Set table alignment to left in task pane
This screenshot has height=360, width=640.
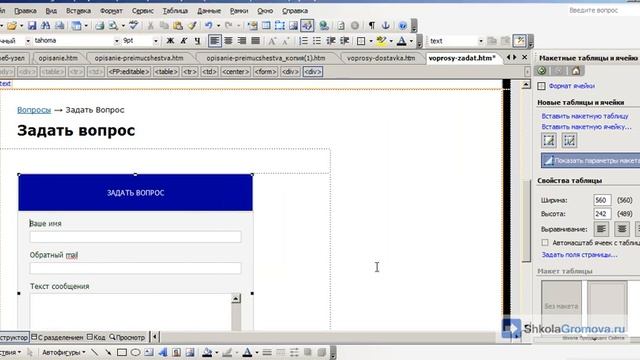[x=601, y=229]
